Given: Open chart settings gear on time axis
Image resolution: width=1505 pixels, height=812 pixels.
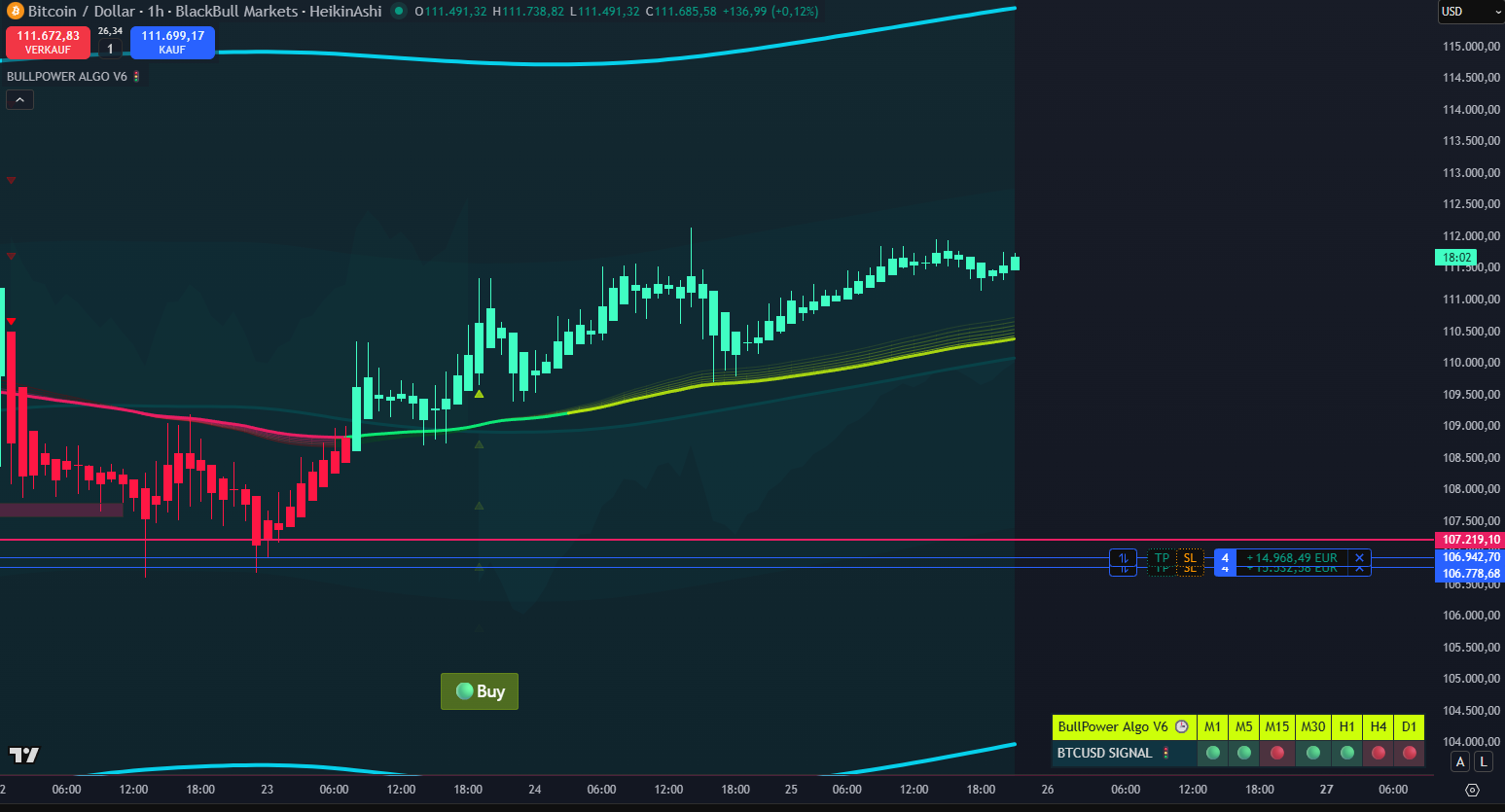Looking at the screenshot, I should [1472, 790].
